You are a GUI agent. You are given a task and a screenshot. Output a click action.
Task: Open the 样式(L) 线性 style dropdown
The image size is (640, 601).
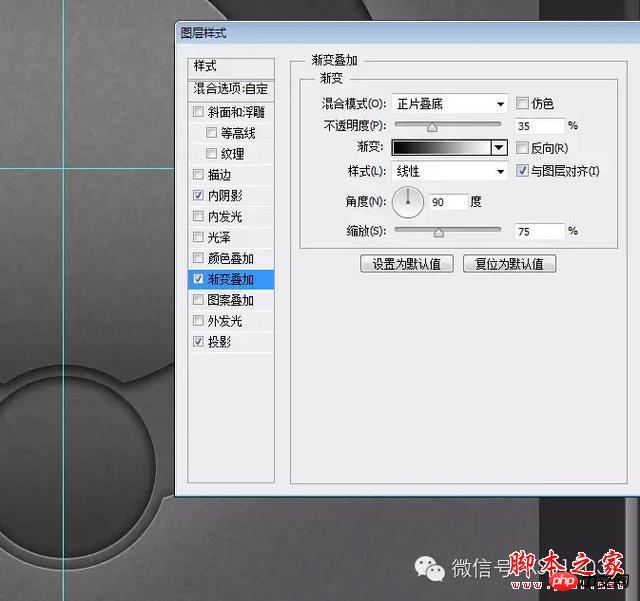pyautogui.click(x=449, y=171)
